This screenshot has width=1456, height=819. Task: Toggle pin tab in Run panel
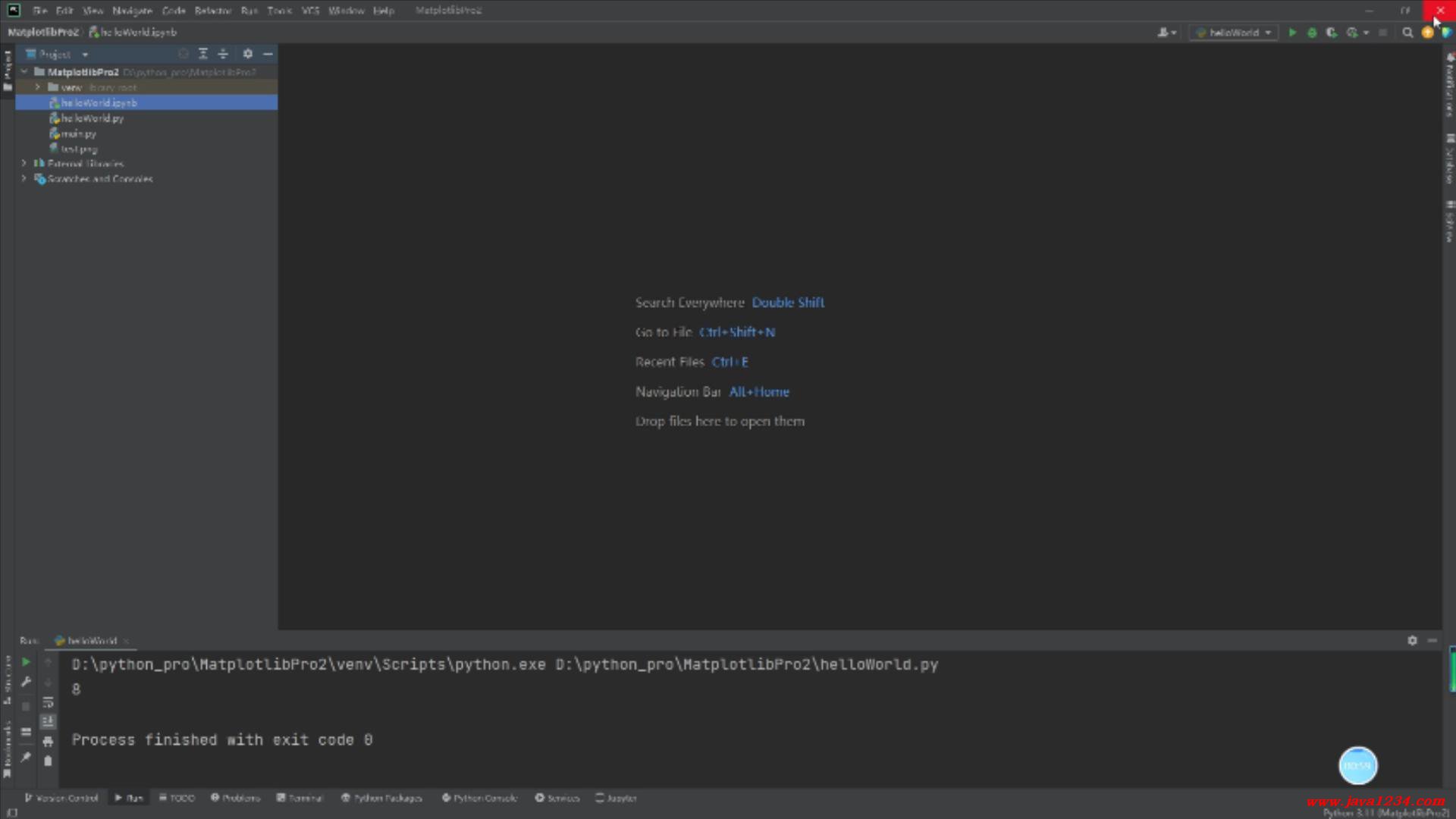pyautogui.click(x=26, y=757)
